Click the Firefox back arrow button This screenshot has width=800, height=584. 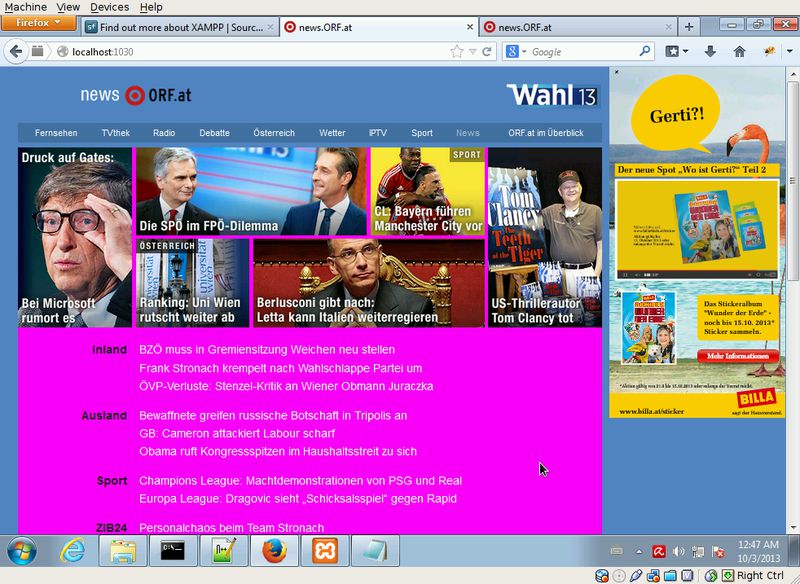click(16, 51)
